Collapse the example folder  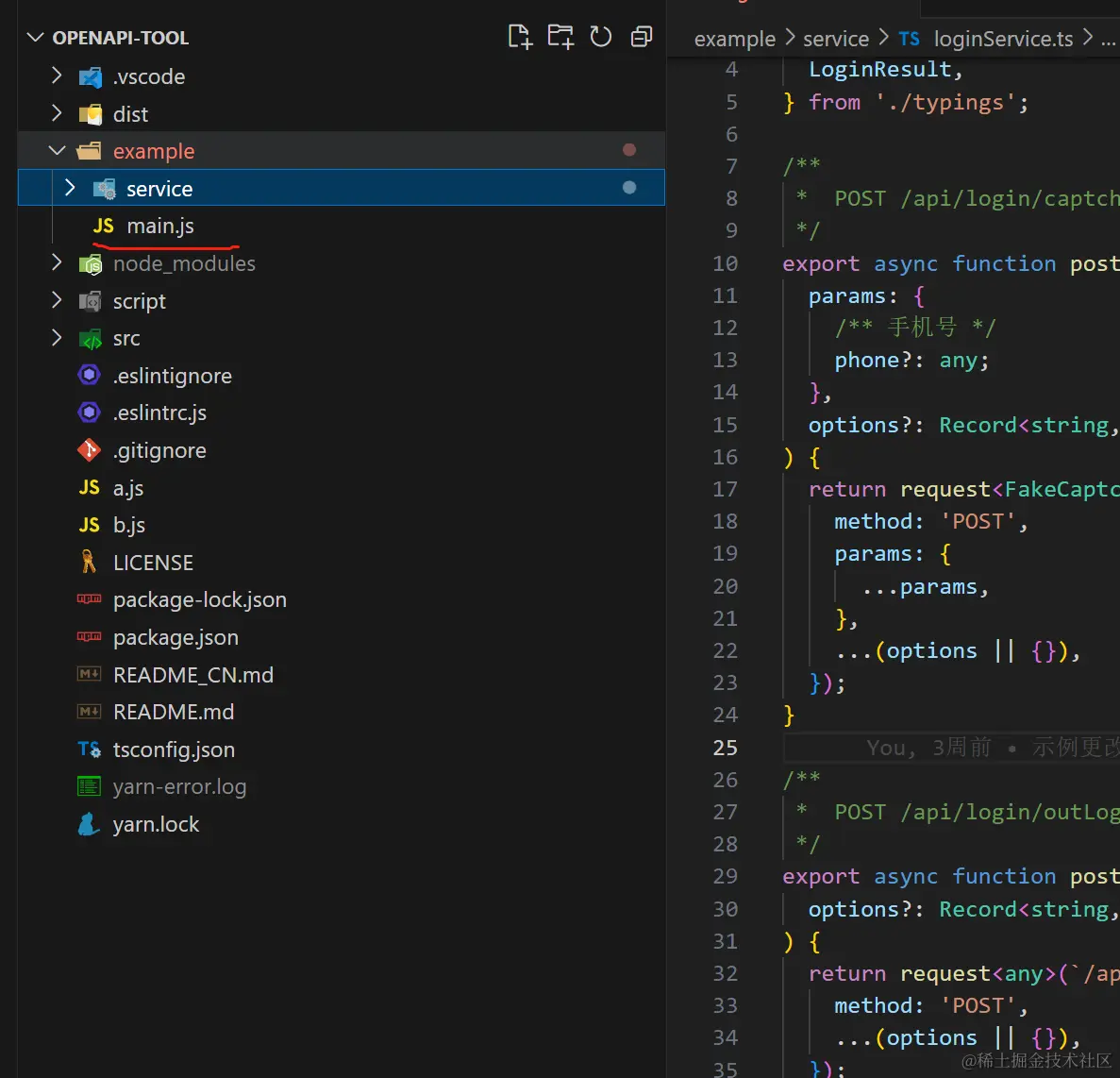tap(57, 151)
